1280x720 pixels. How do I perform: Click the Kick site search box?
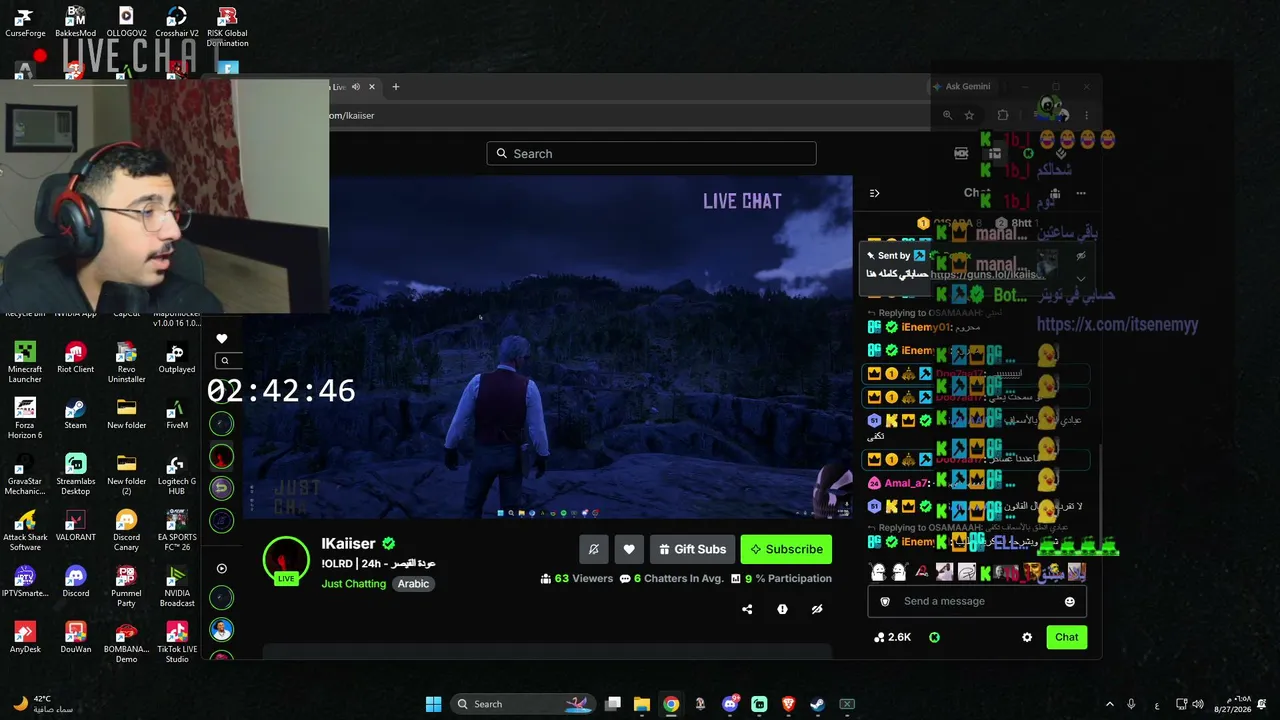point(651,153)
